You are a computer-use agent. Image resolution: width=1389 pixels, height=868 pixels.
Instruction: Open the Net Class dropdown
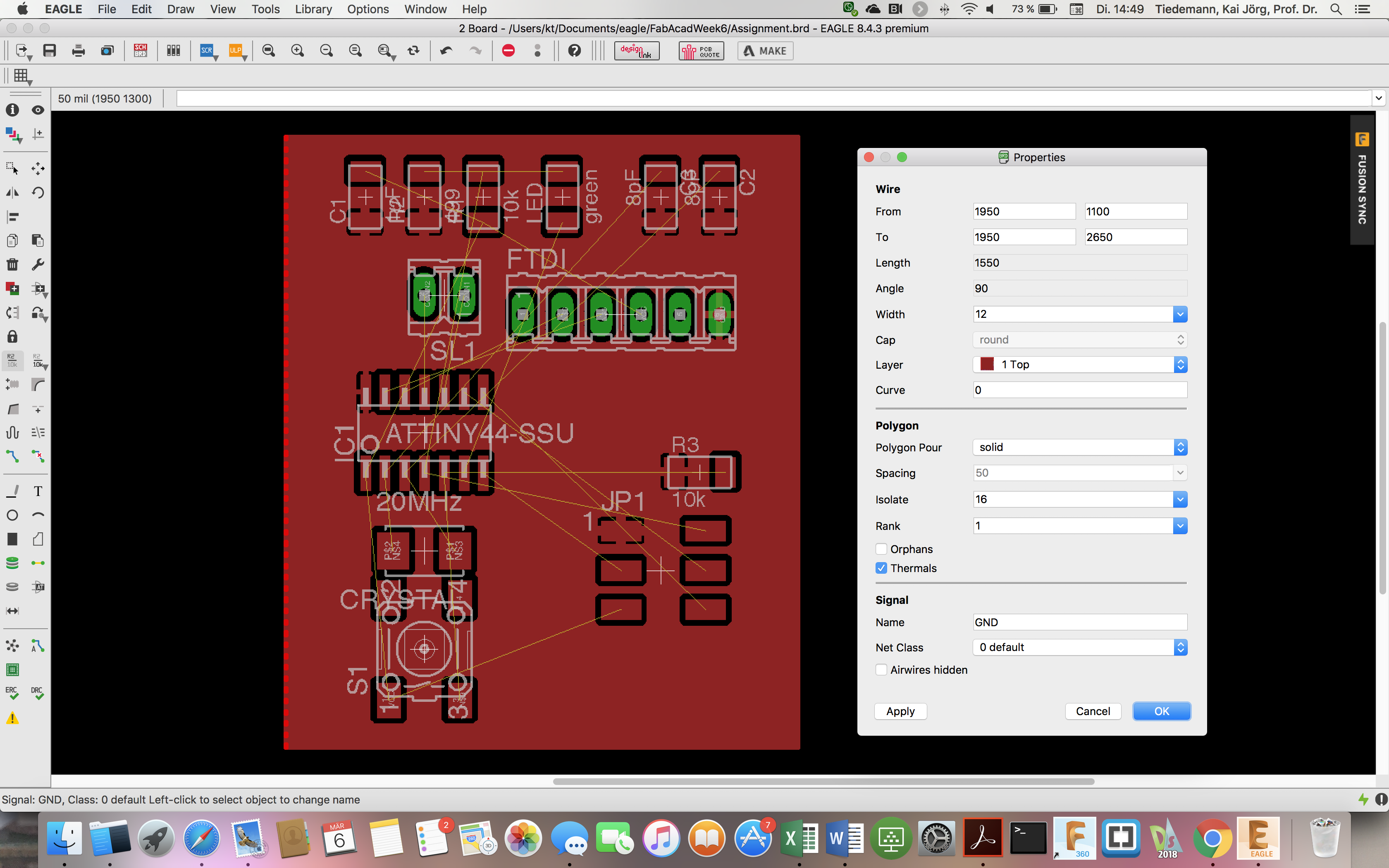[1080, 648]
